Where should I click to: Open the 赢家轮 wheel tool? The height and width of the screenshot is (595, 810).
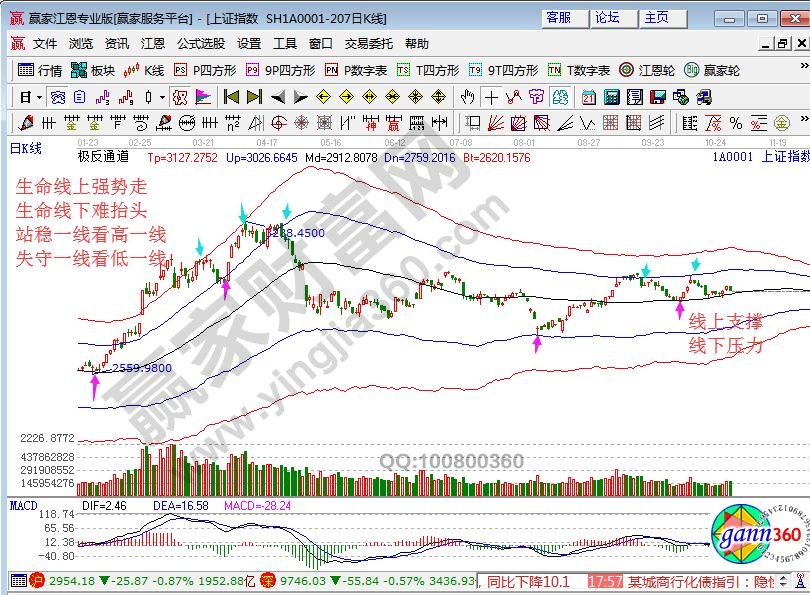(x=711, y=70)
